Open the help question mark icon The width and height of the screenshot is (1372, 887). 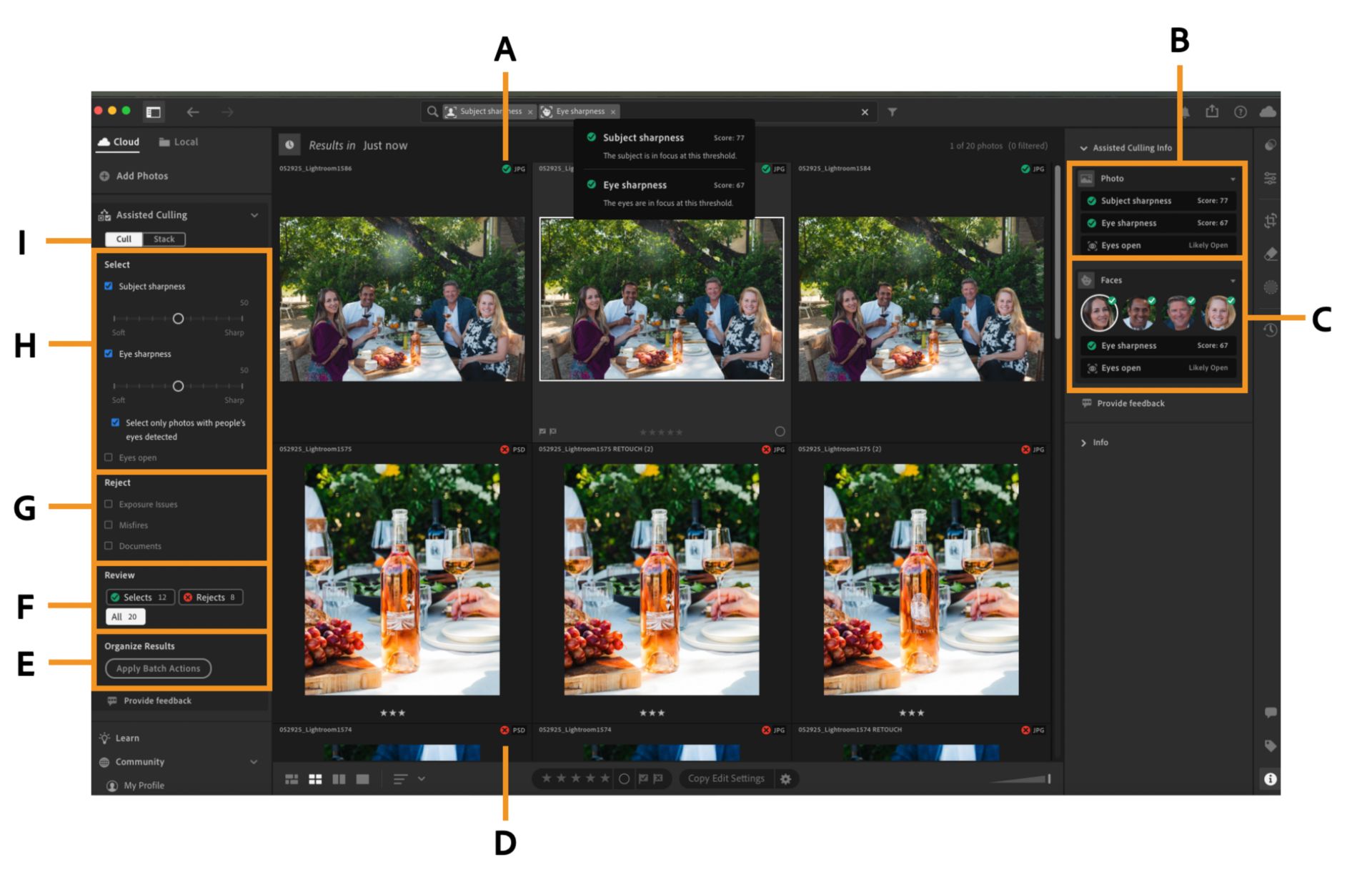[x=1241, y=112]
